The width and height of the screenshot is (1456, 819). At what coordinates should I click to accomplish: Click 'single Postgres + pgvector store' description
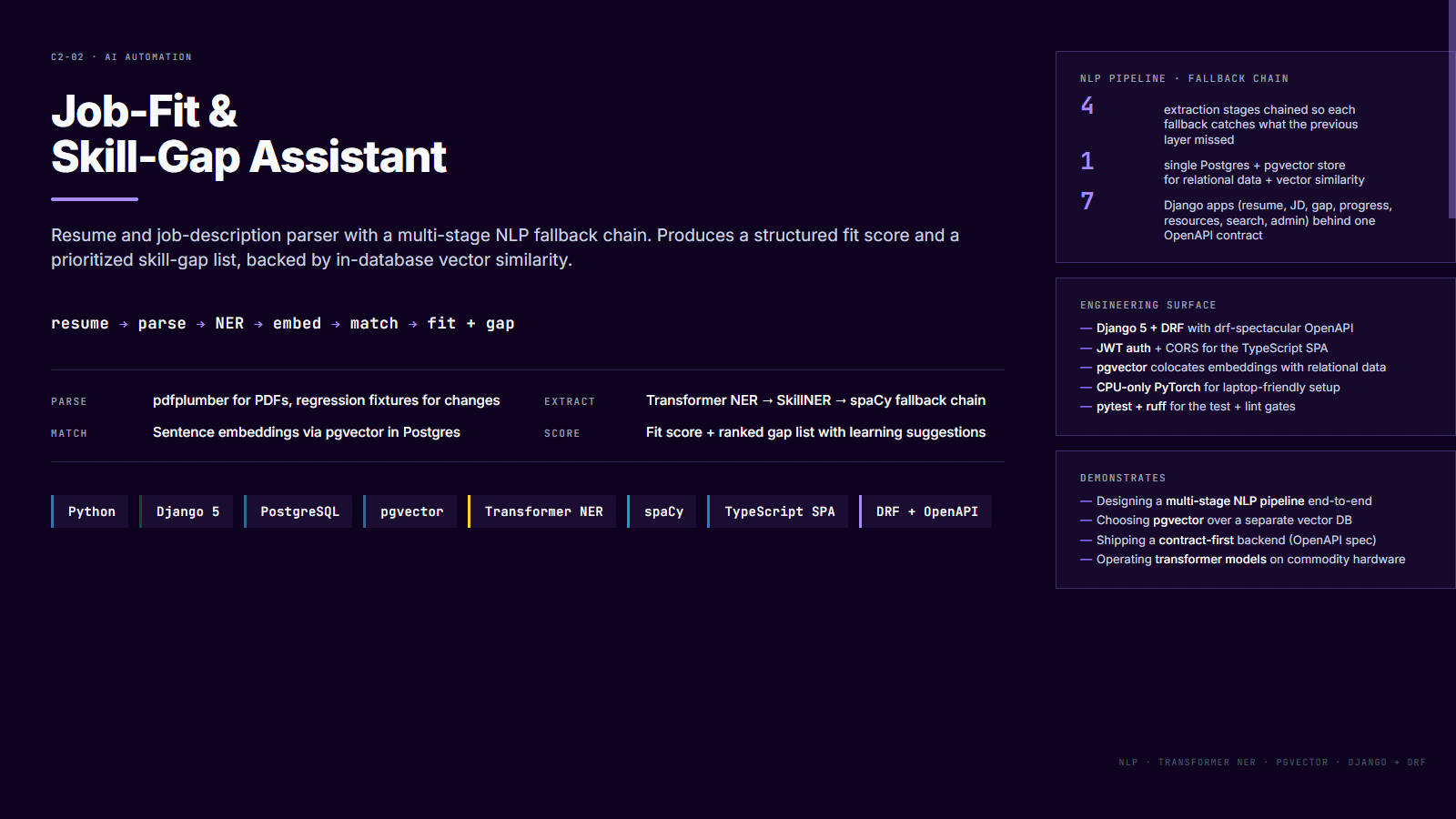click(1264, 173)
